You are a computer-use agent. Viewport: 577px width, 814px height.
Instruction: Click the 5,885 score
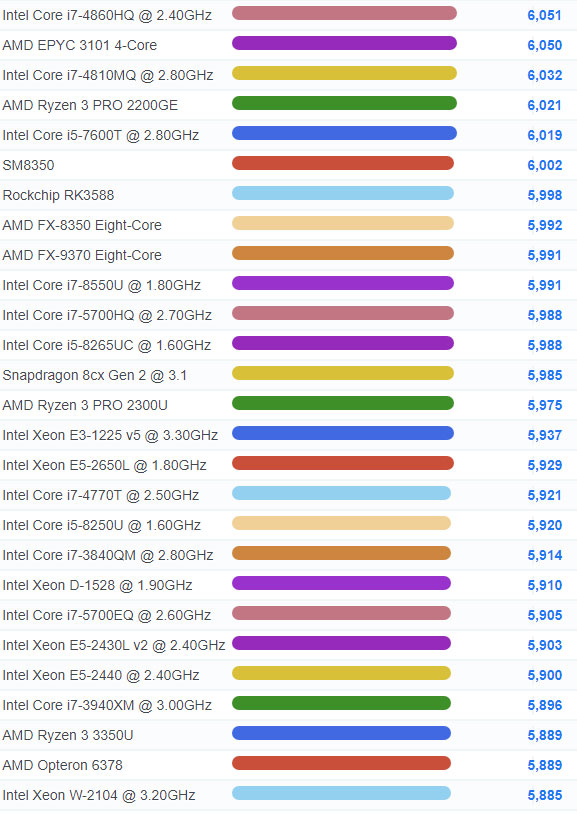545,795
